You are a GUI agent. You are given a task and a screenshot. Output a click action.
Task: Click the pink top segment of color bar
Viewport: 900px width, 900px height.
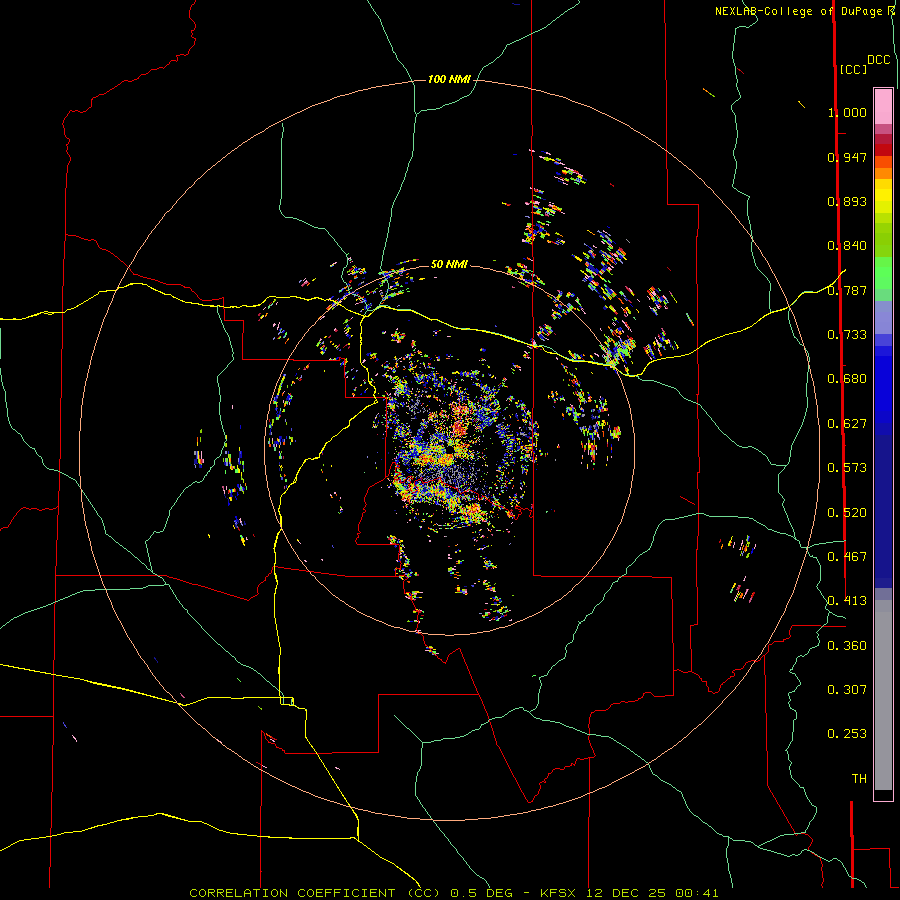click(x=883, y=106)
